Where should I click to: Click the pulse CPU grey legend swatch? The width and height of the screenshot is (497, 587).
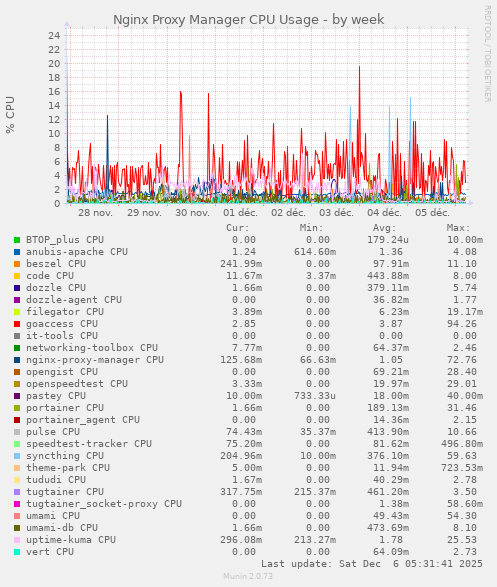(17, 432)
